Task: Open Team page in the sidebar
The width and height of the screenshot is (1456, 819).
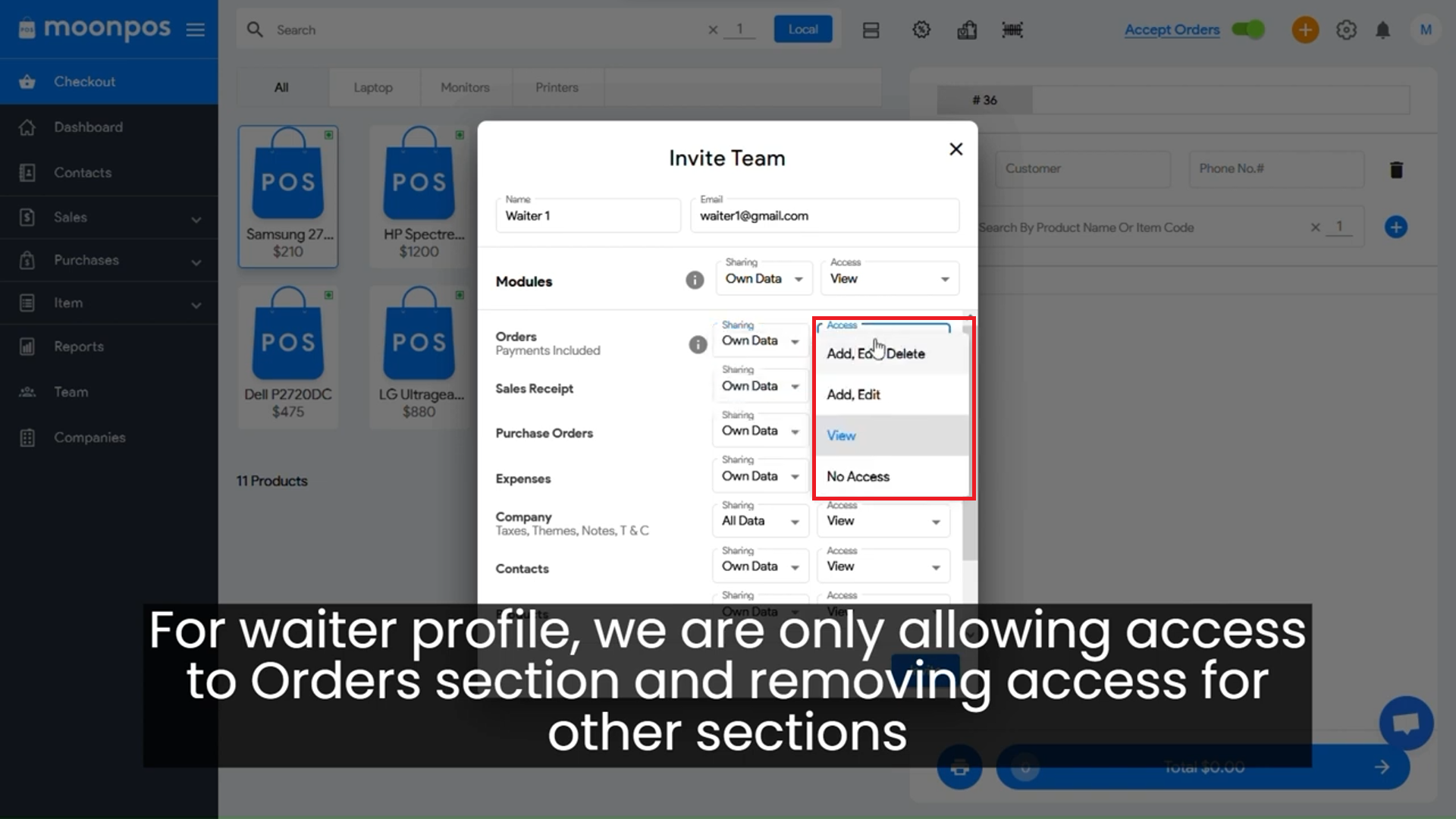Action: pos(109,392)
